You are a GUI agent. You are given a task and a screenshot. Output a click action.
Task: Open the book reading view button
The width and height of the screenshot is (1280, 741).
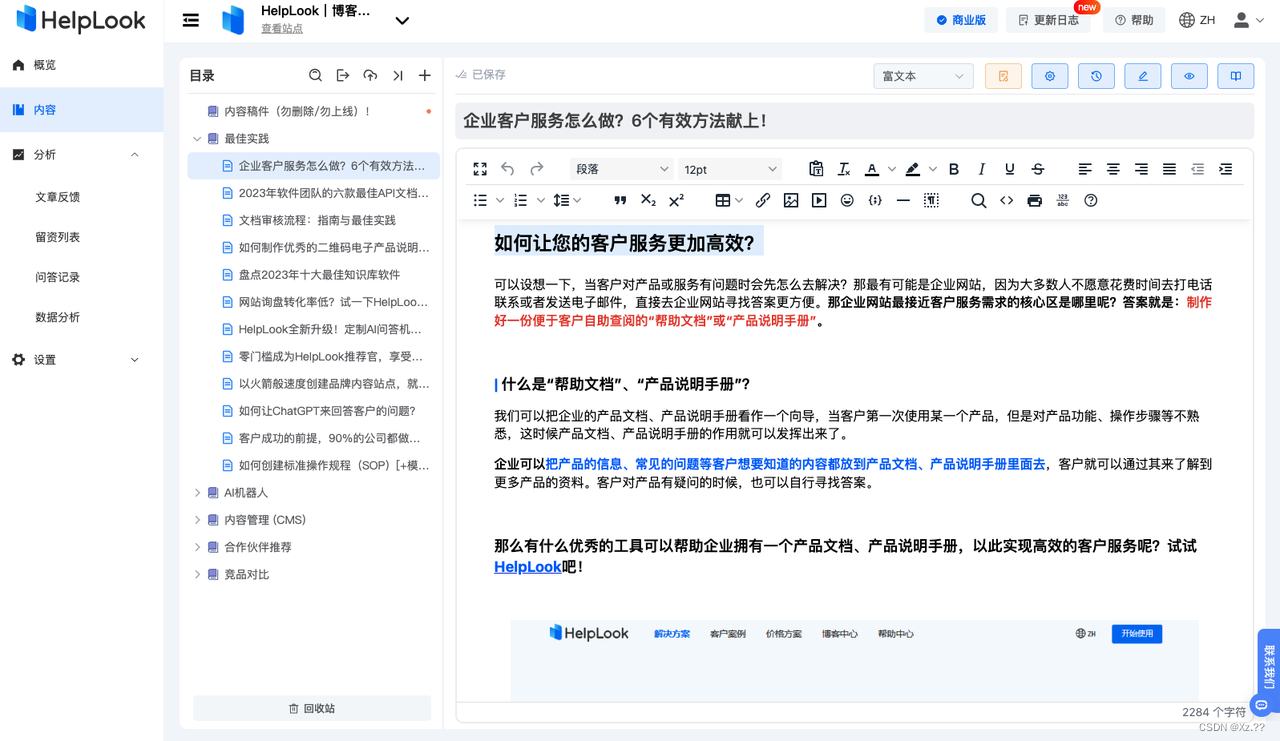[x=1236, y=76]
